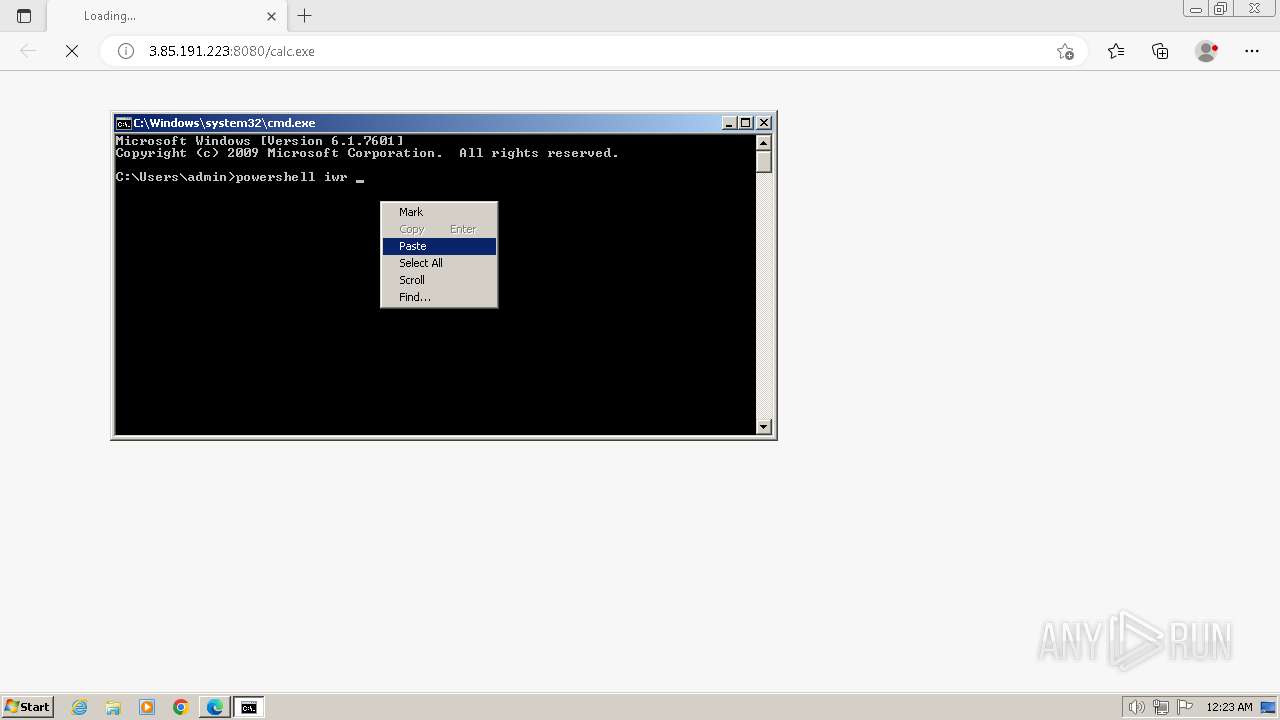Switch to cmd taskbar button
The width and height of the screenshot is (1280, 720).
coord(249,707)
